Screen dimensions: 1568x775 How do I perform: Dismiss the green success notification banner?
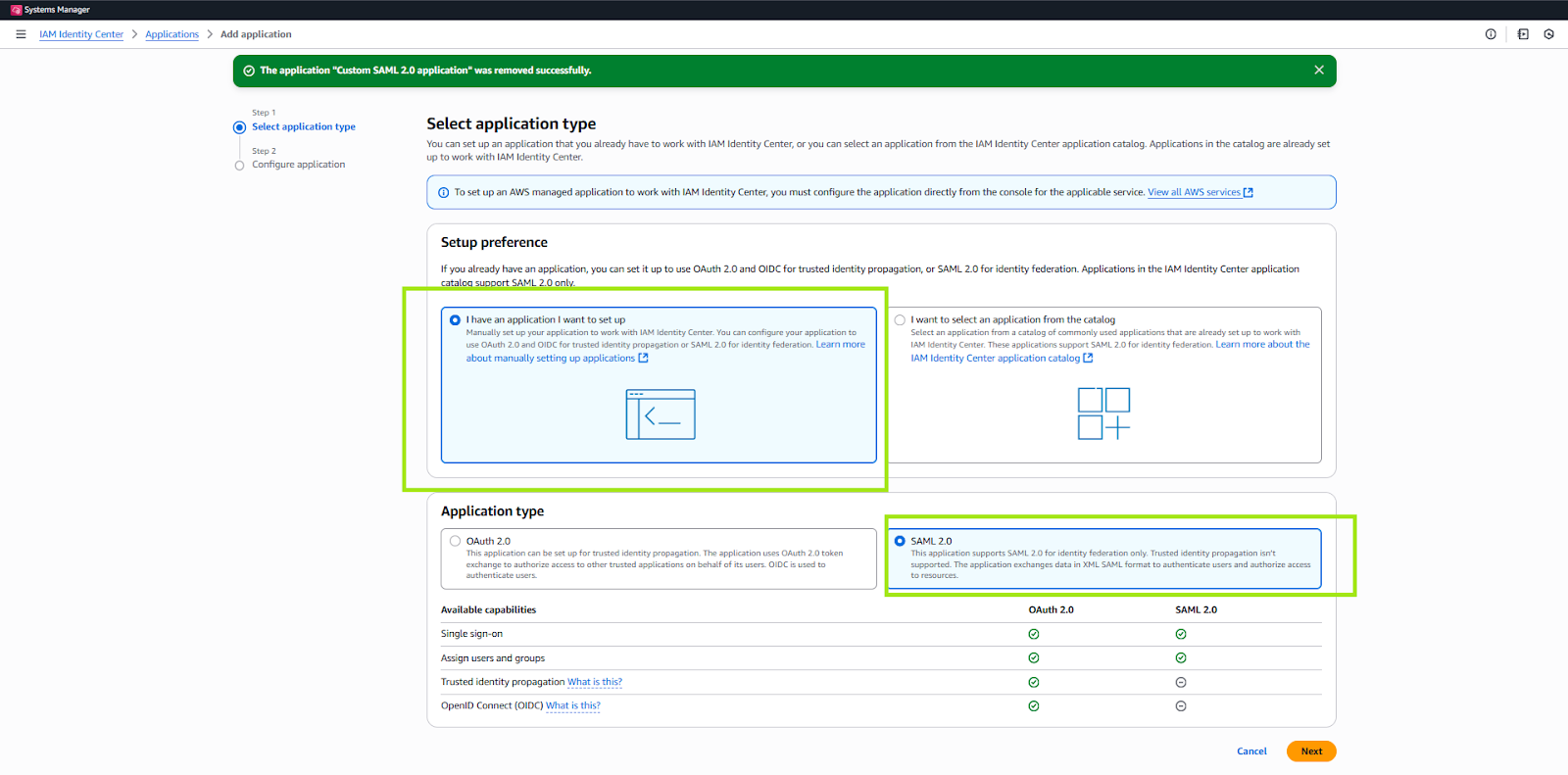(1319, 71)
